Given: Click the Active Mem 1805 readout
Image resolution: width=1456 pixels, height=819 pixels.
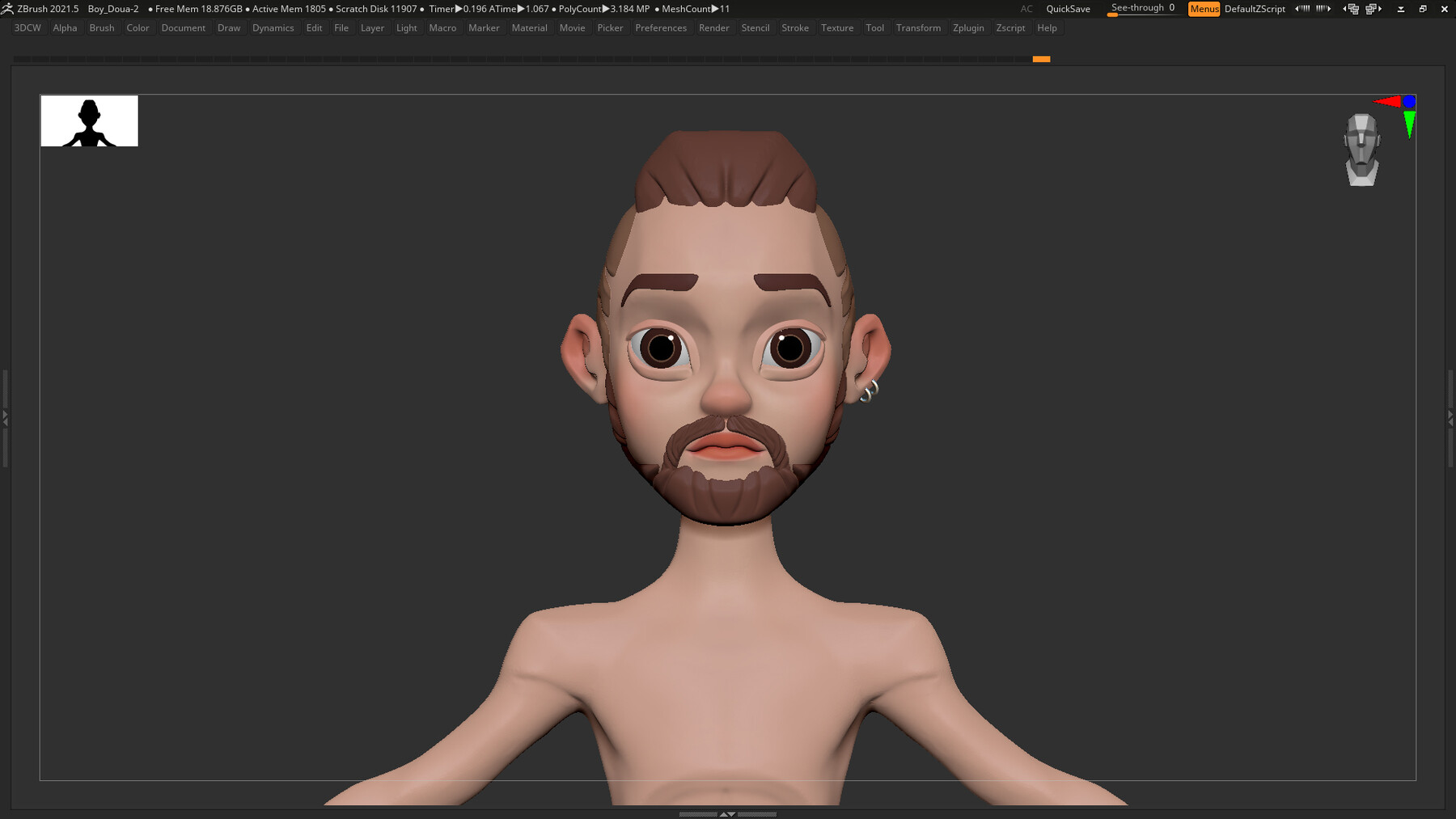Looking at the screenshot, I should (x=289, y=9).
